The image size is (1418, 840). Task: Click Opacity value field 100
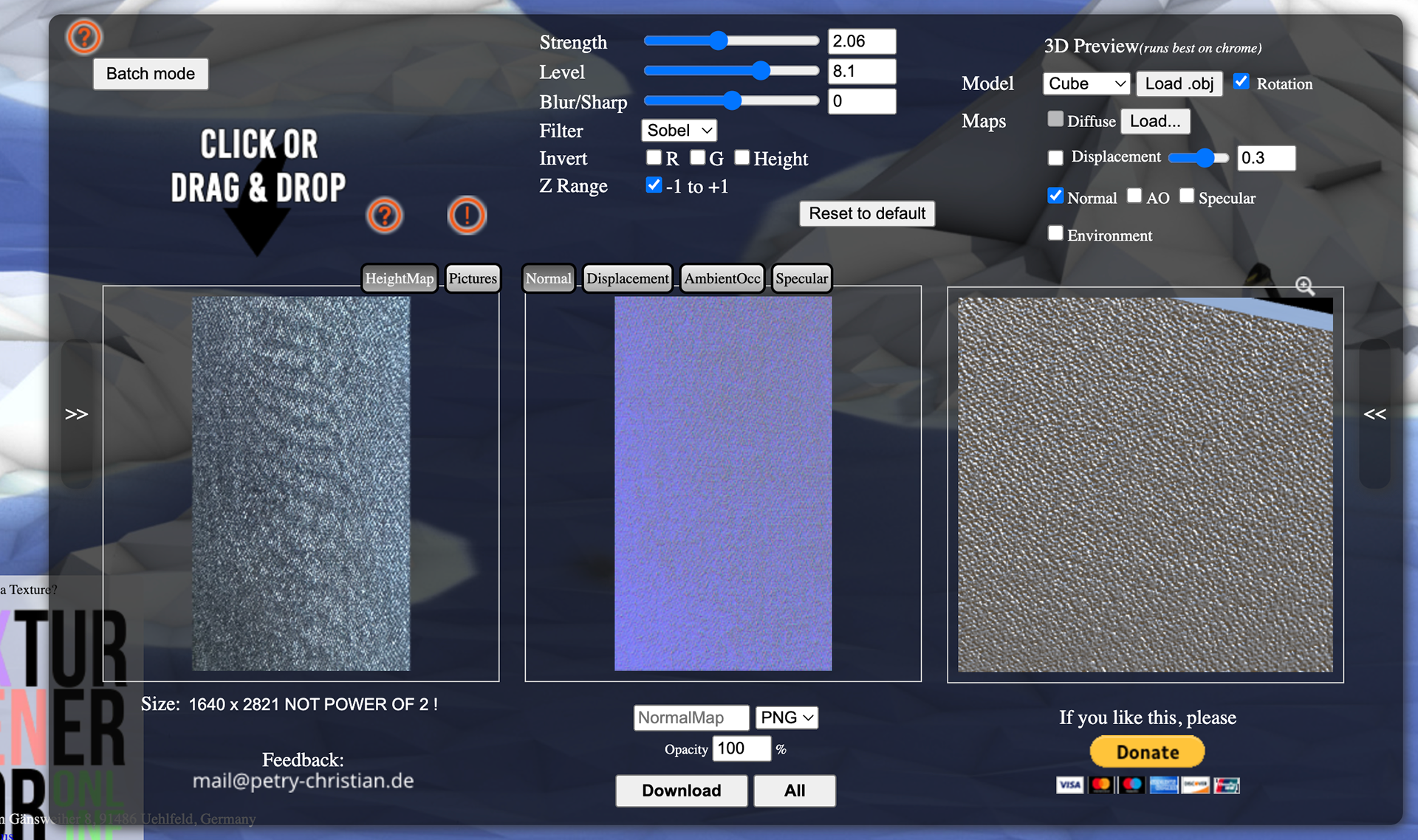click(x=741, y=748)
